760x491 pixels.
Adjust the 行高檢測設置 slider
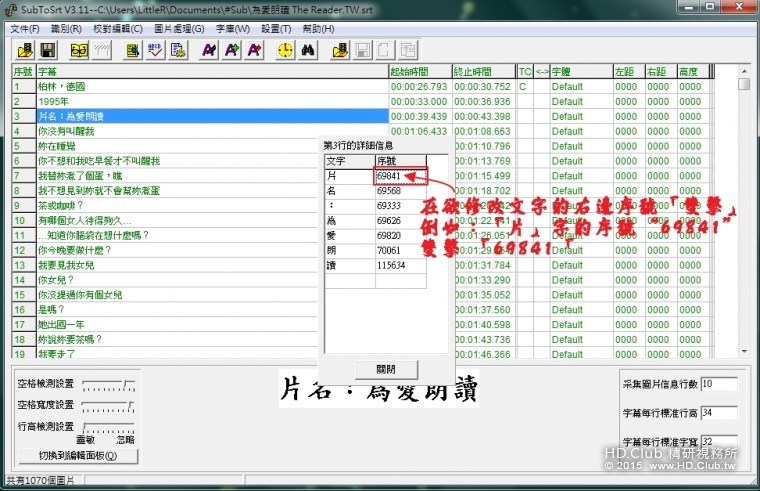[x=109, y=427]
